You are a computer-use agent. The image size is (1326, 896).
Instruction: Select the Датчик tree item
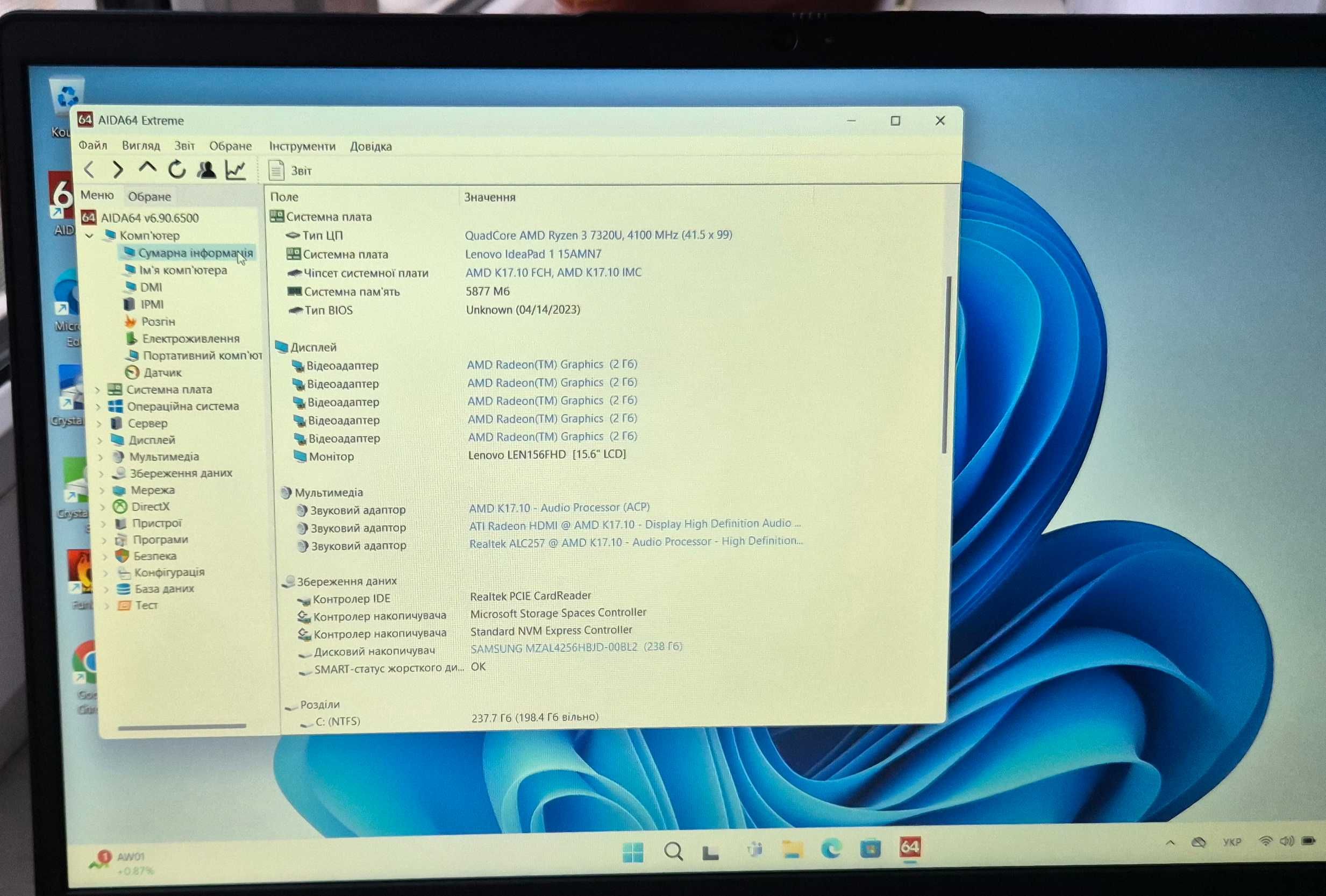click(x=154, y=373)
